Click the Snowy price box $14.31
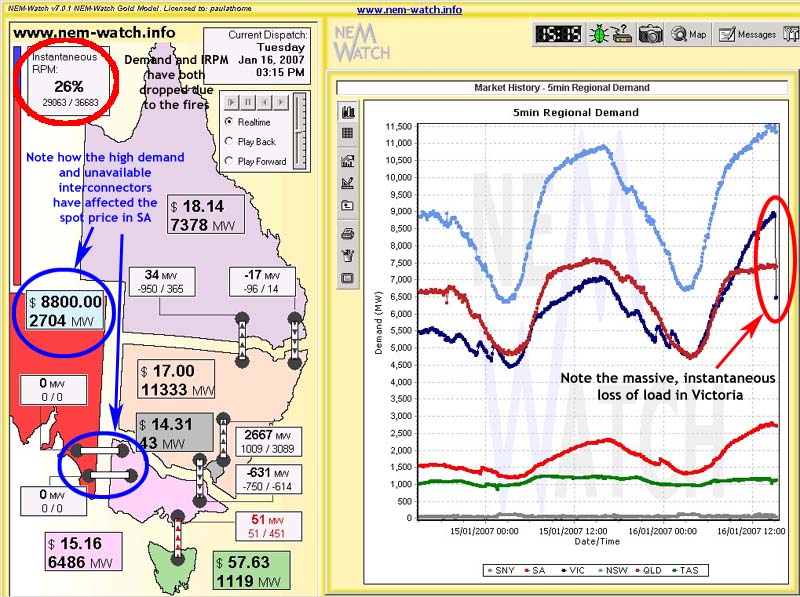The height and width of the screenshot is (597, 800). [174, 432]
